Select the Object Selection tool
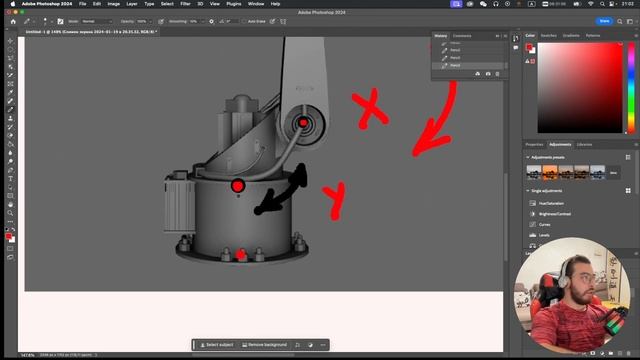640x360 pixels. [x=10, y=67]
